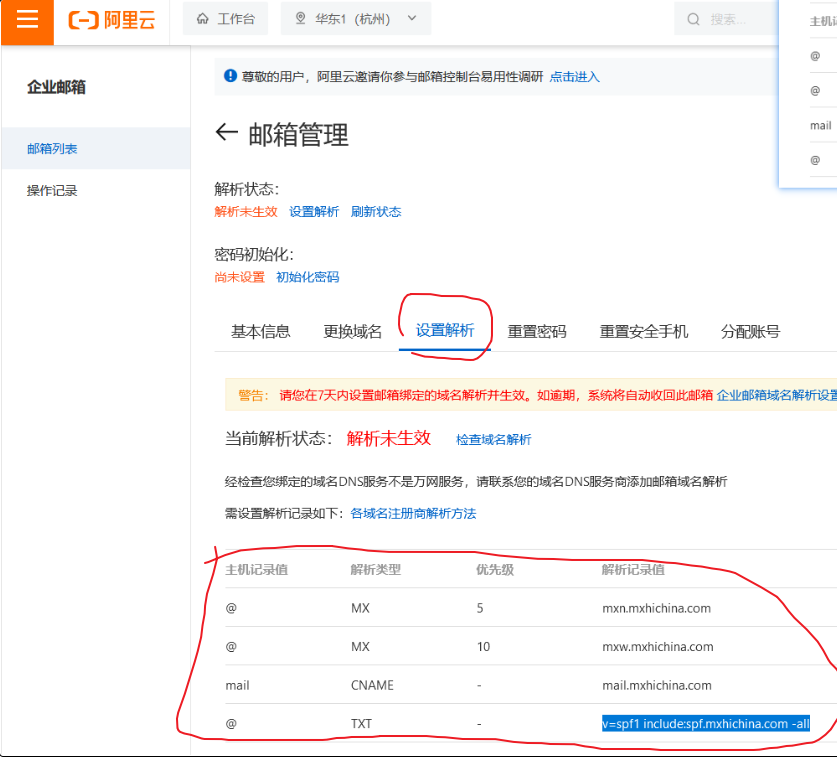The image size is (837, 757).
Task: Click the 刷新状态 link
Action: pyautogui.click(x=376, y=211)
